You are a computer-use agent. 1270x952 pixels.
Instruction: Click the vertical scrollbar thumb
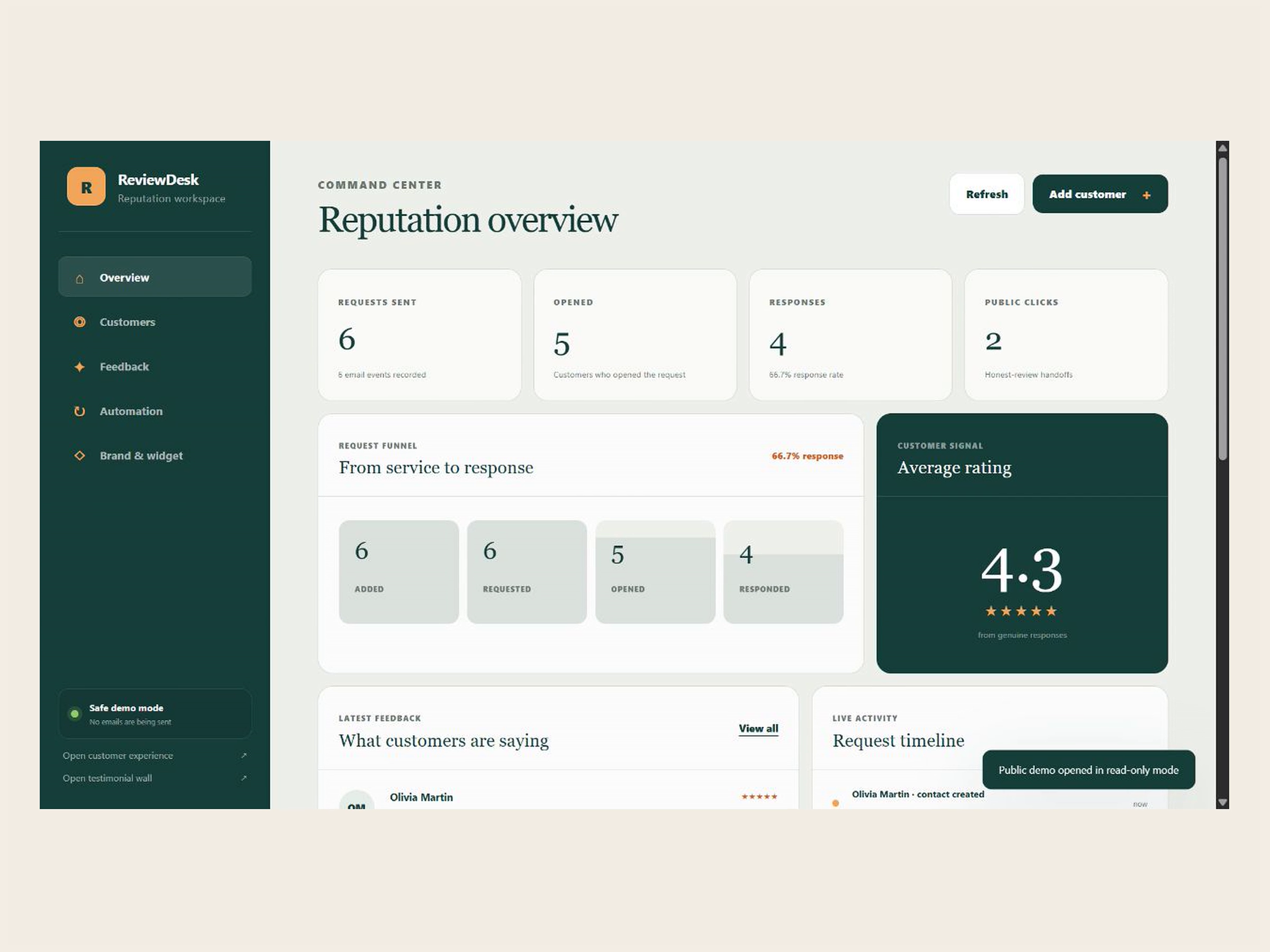pyautogui.click(x=1222, y=309)
